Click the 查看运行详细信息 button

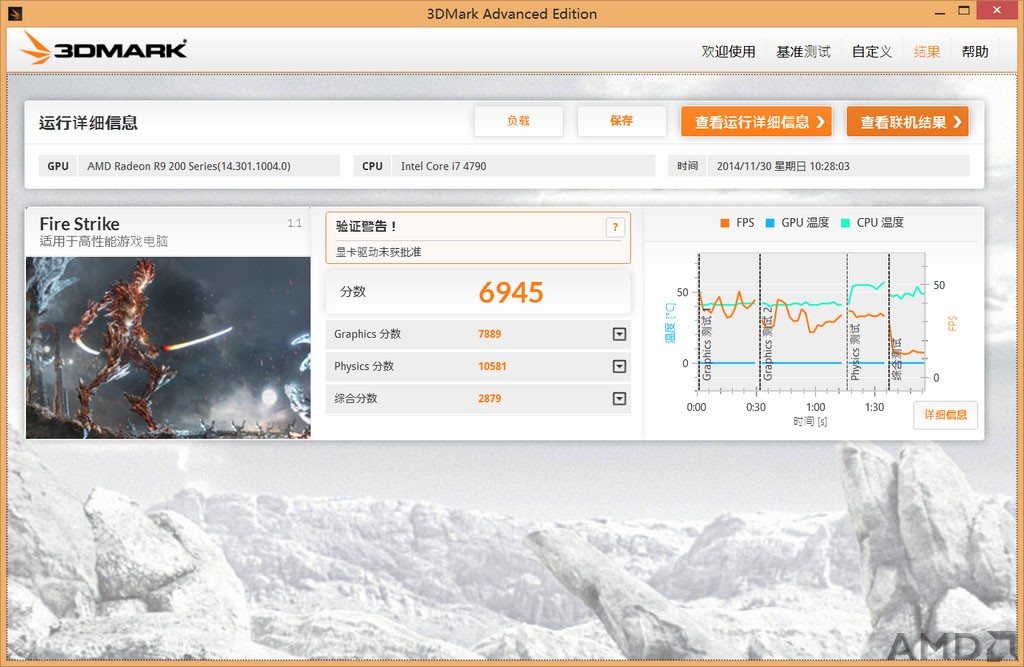pyautogui.click(x=756, y=122)
